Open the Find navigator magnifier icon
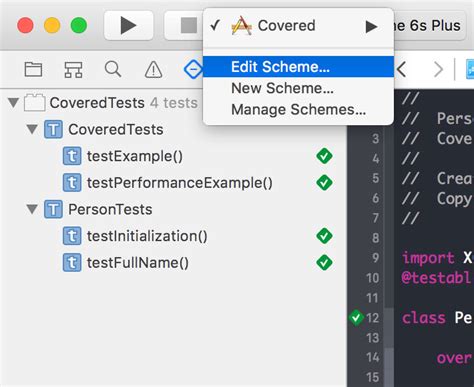This screenshot has width=474, height=387. coord(113,69)
